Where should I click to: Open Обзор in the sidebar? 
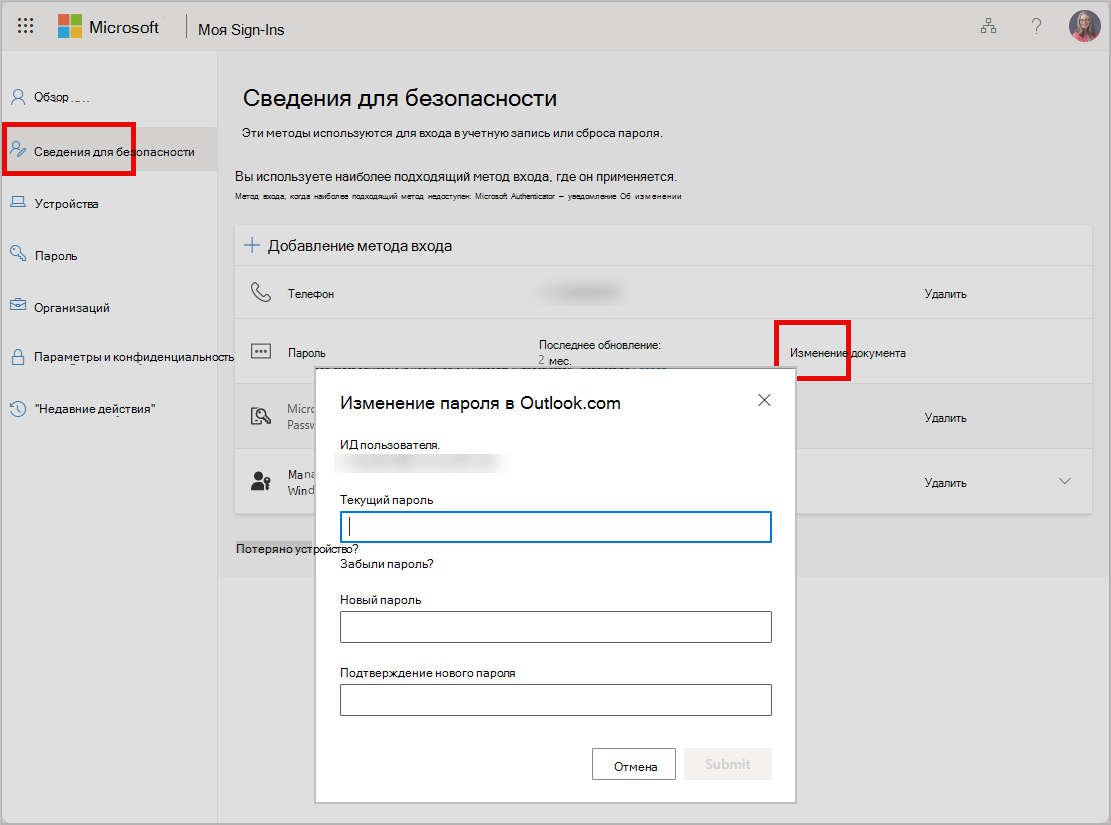pyautogui.click(x=51, y=97)
